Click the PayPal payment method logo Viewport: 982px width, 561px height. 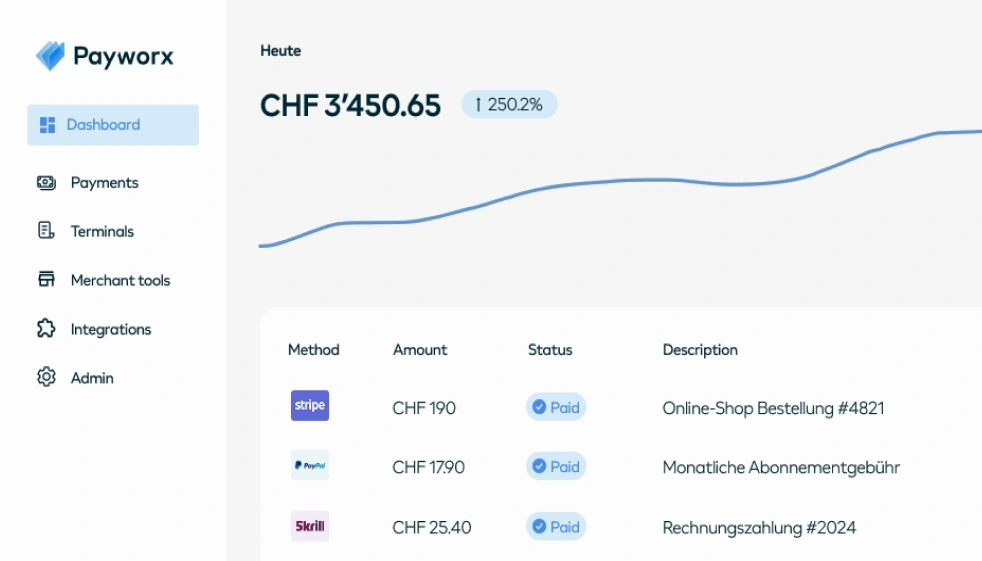coord(310,465)
